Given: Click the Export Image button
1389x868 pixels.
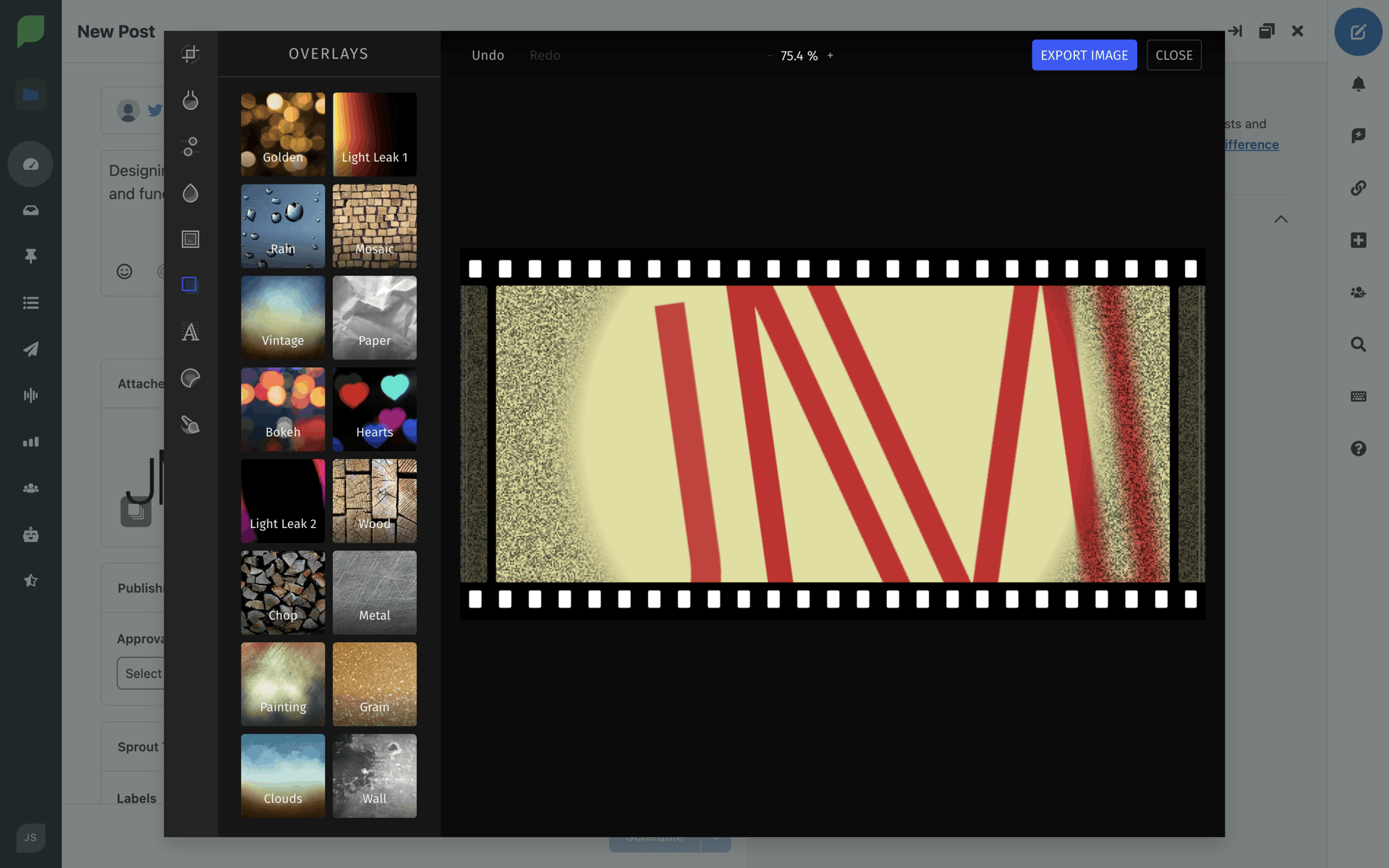Looking at the screenshot, I should coord(1084,55).
